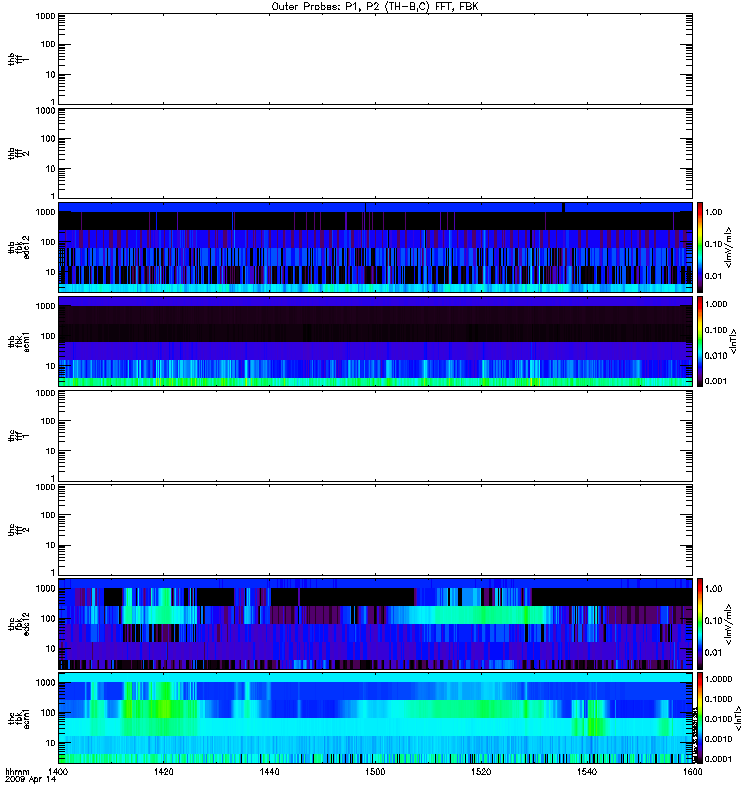The image size is (750, 800).
Task: Click the empty thb fff 1 panel
Action: point(375,59)
